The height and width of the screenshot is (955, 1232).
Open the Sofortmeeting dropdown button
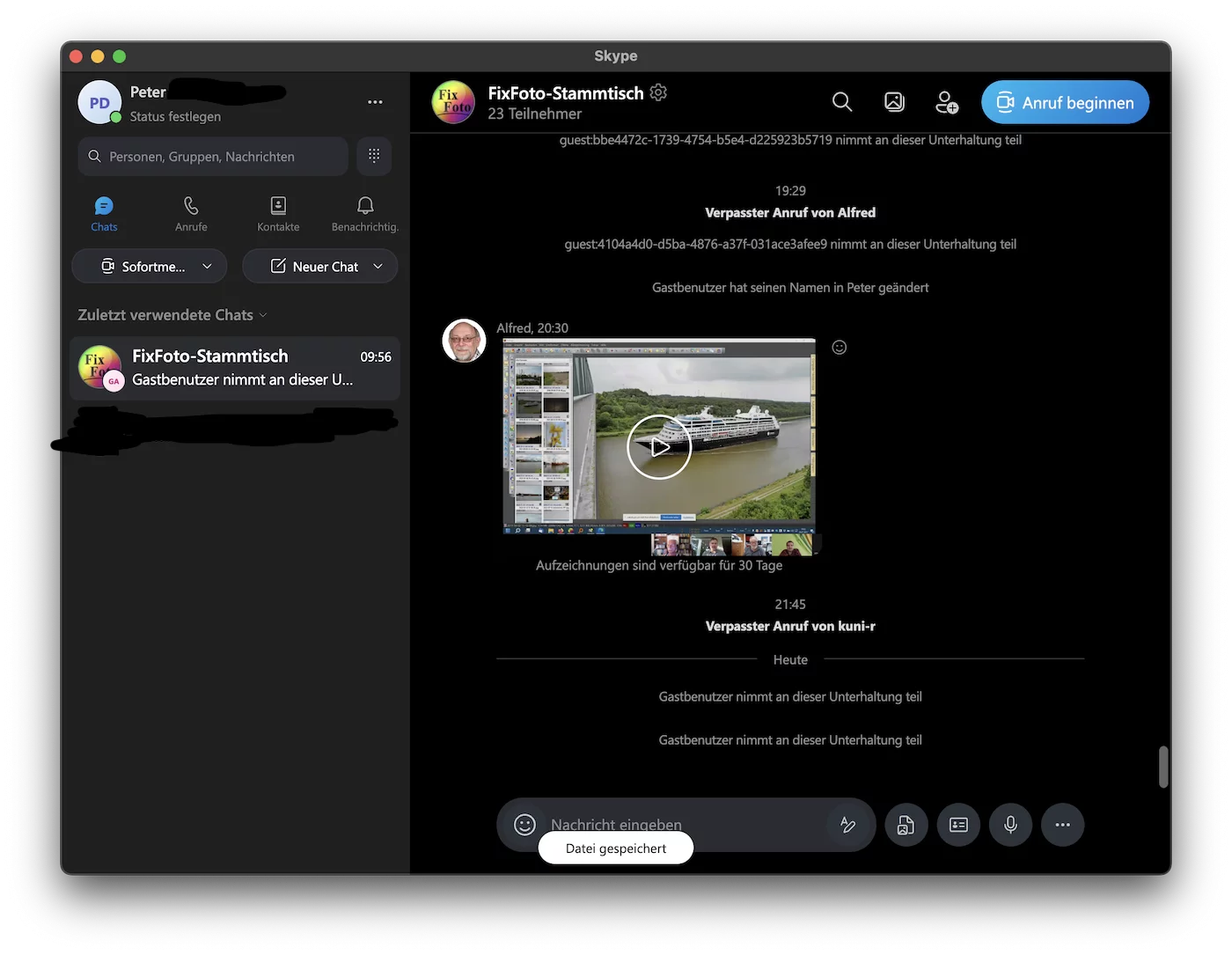[x=149, y=266]
